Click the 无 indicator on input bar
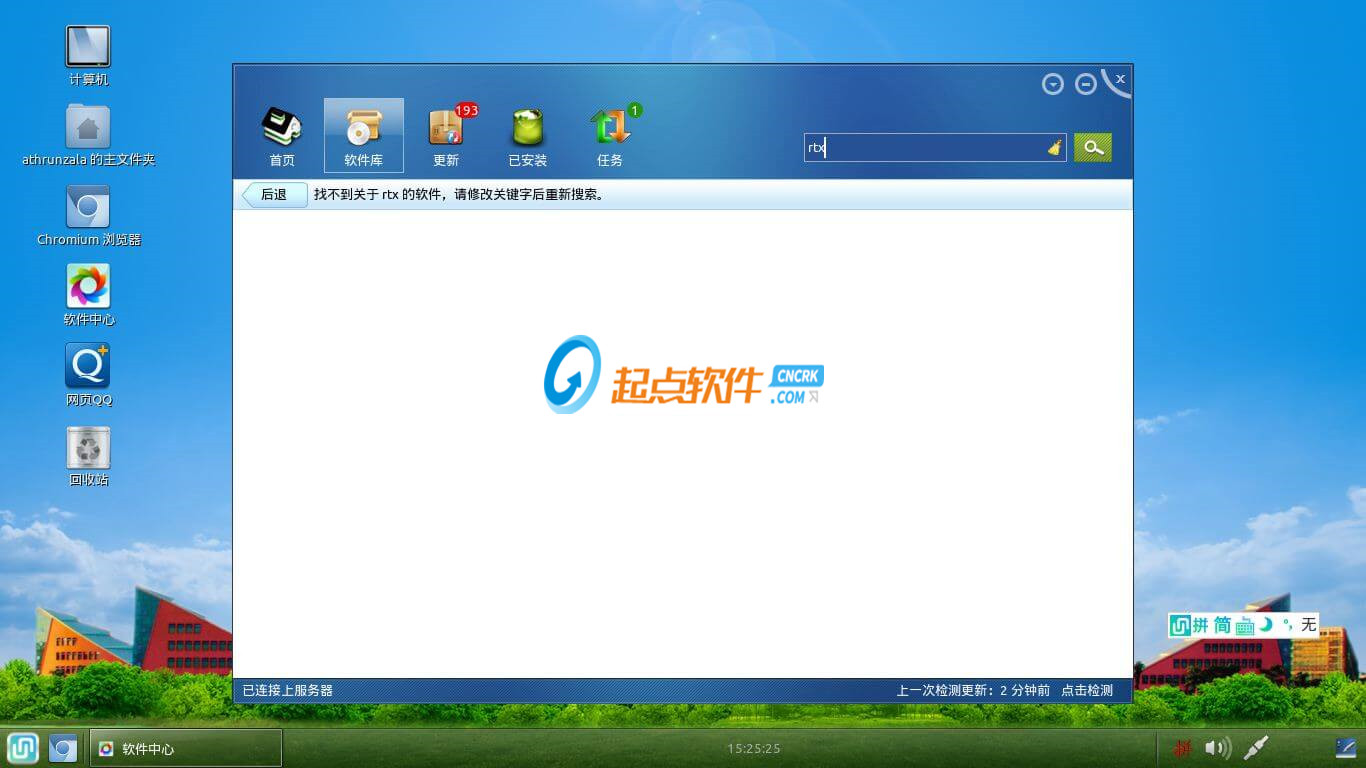This screenshot has width=1366, height=768. point(1308,625)
